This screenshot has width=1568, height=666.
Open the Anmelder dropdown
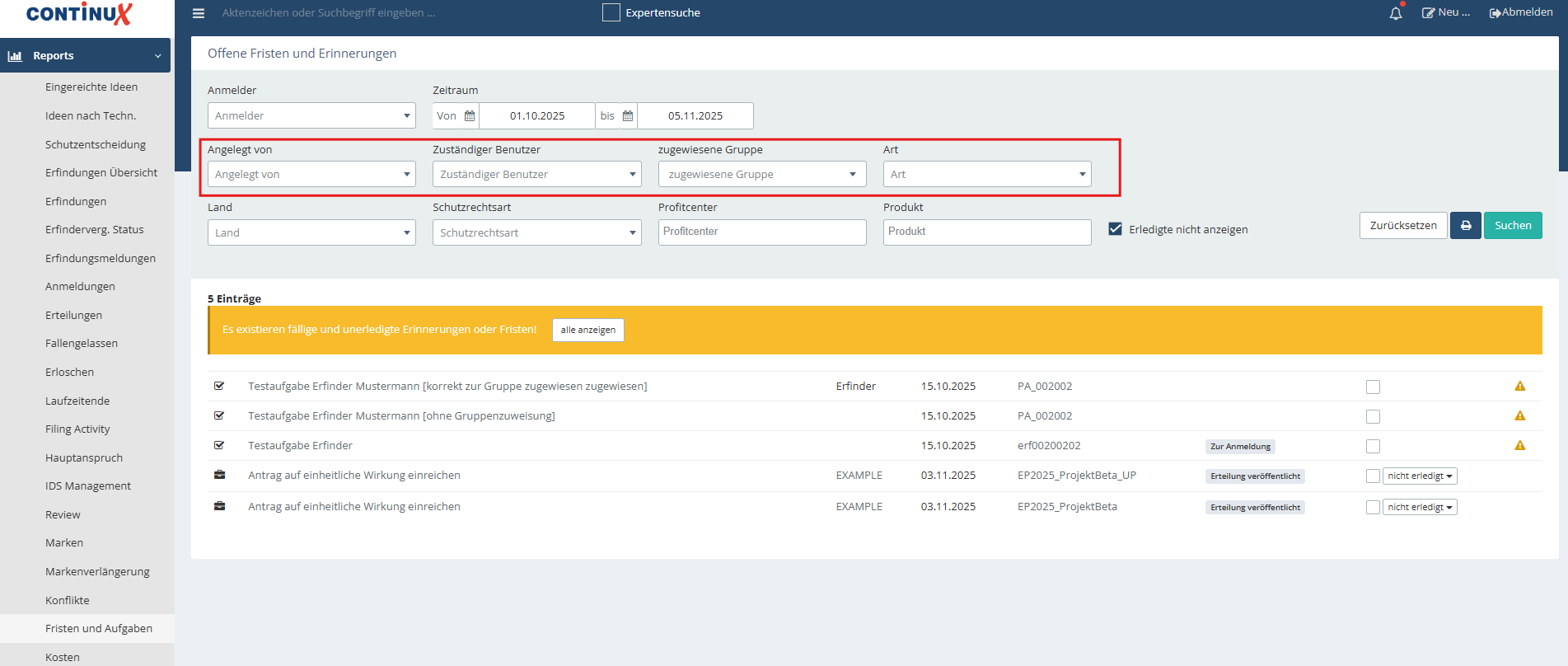coord(311,116)
